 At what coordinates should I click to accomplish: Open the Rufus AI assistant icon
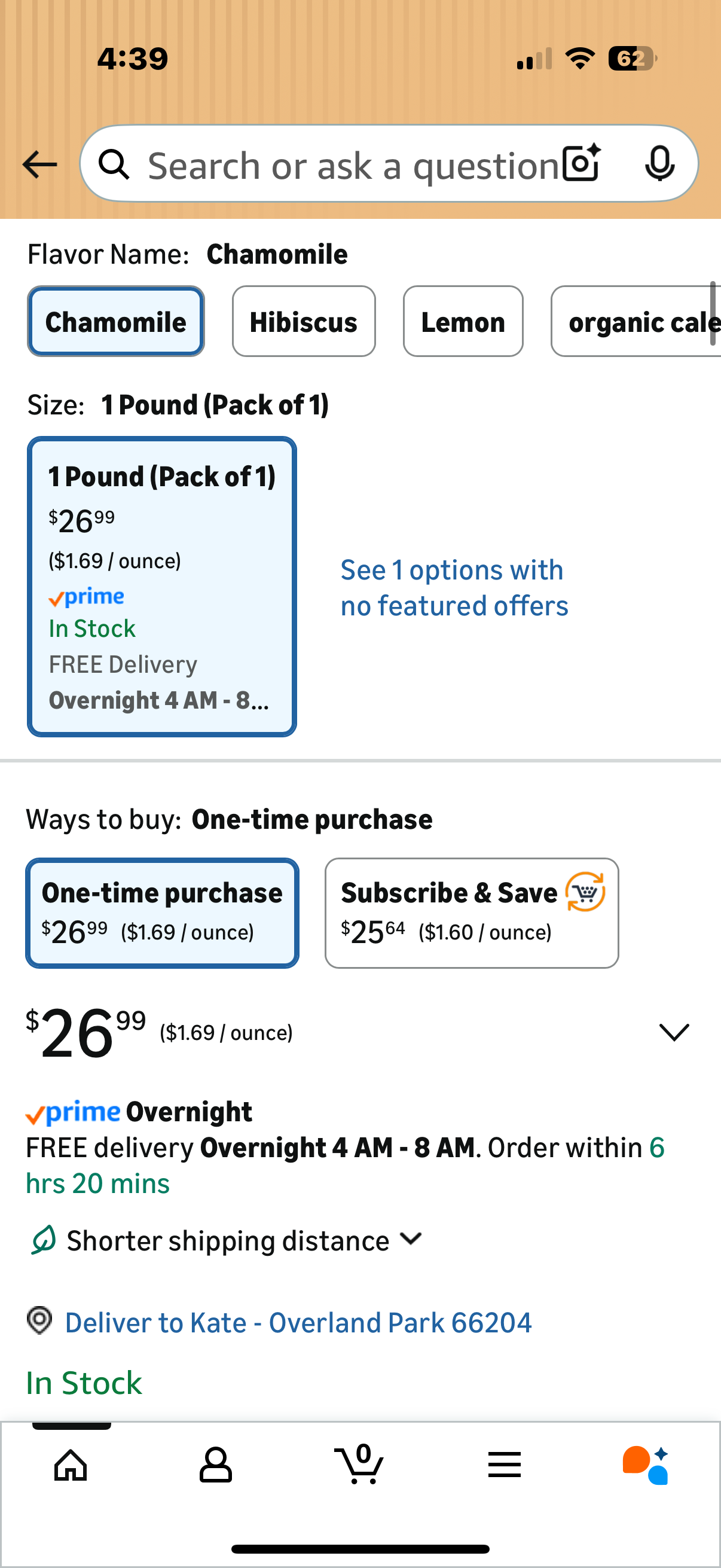click(646, 1464)
